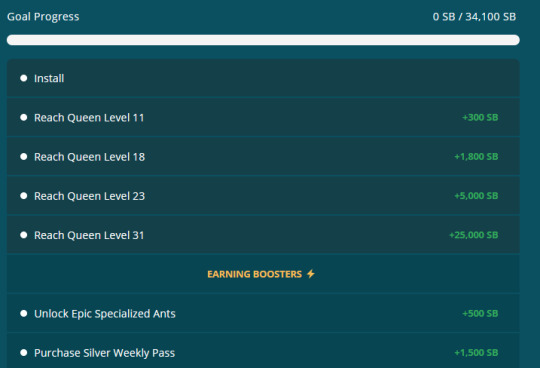Click bullet beside Reach Queen Level 18
The width and height of the screenshot is (540, 368).
click(24, 157)
